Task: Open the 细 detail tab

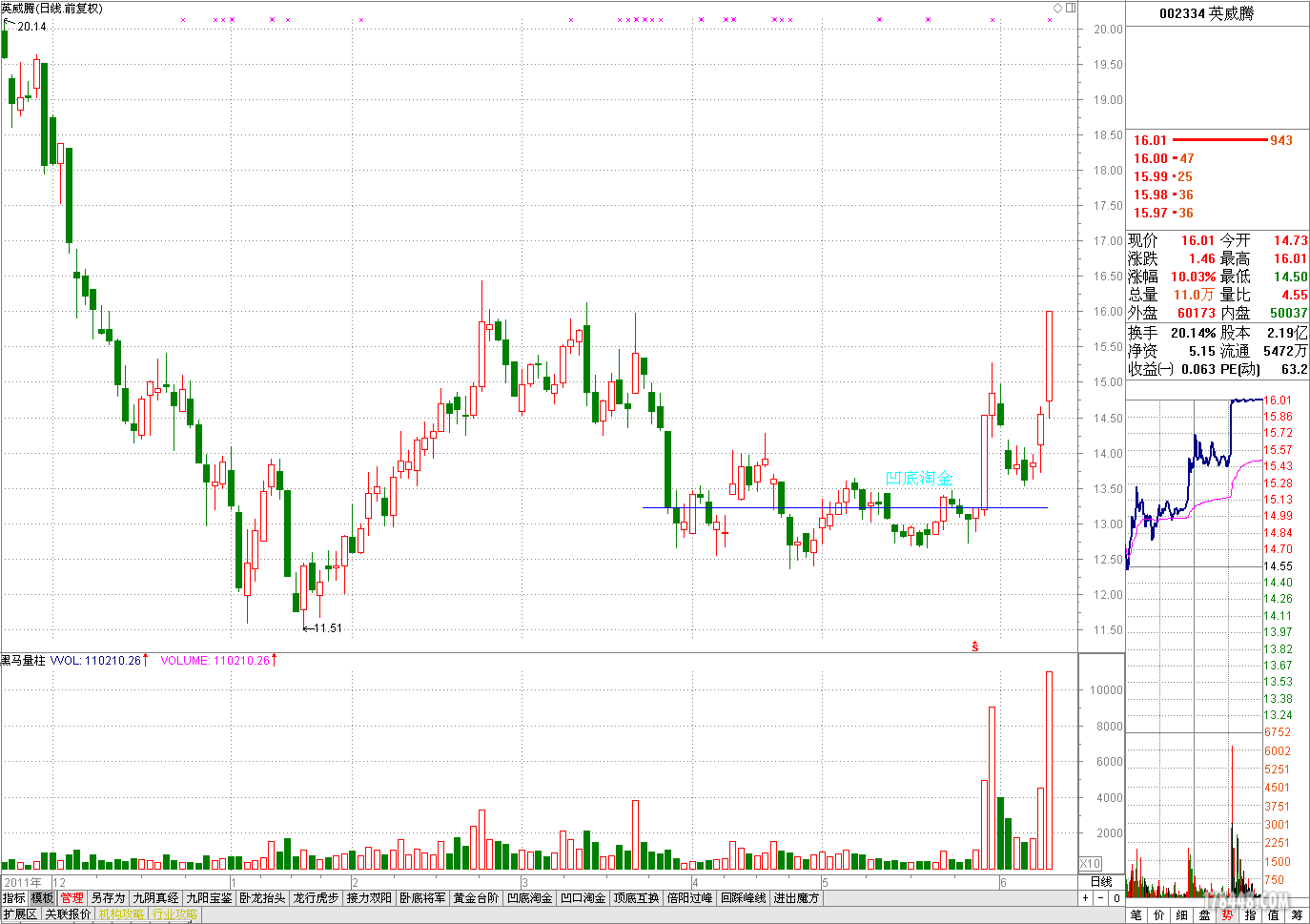Action: click(x=1182, y=915)
